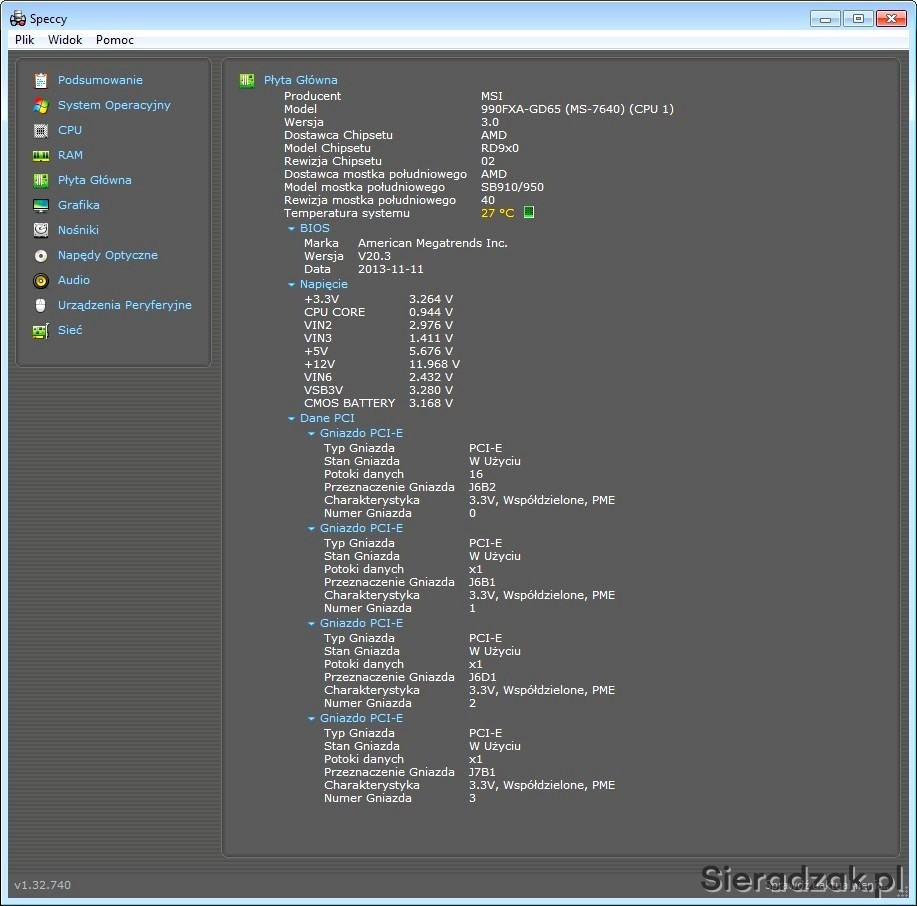Click the BIOS date 2013-11-11
This screenshot has height=906, width=917.
tap(391, 269)
